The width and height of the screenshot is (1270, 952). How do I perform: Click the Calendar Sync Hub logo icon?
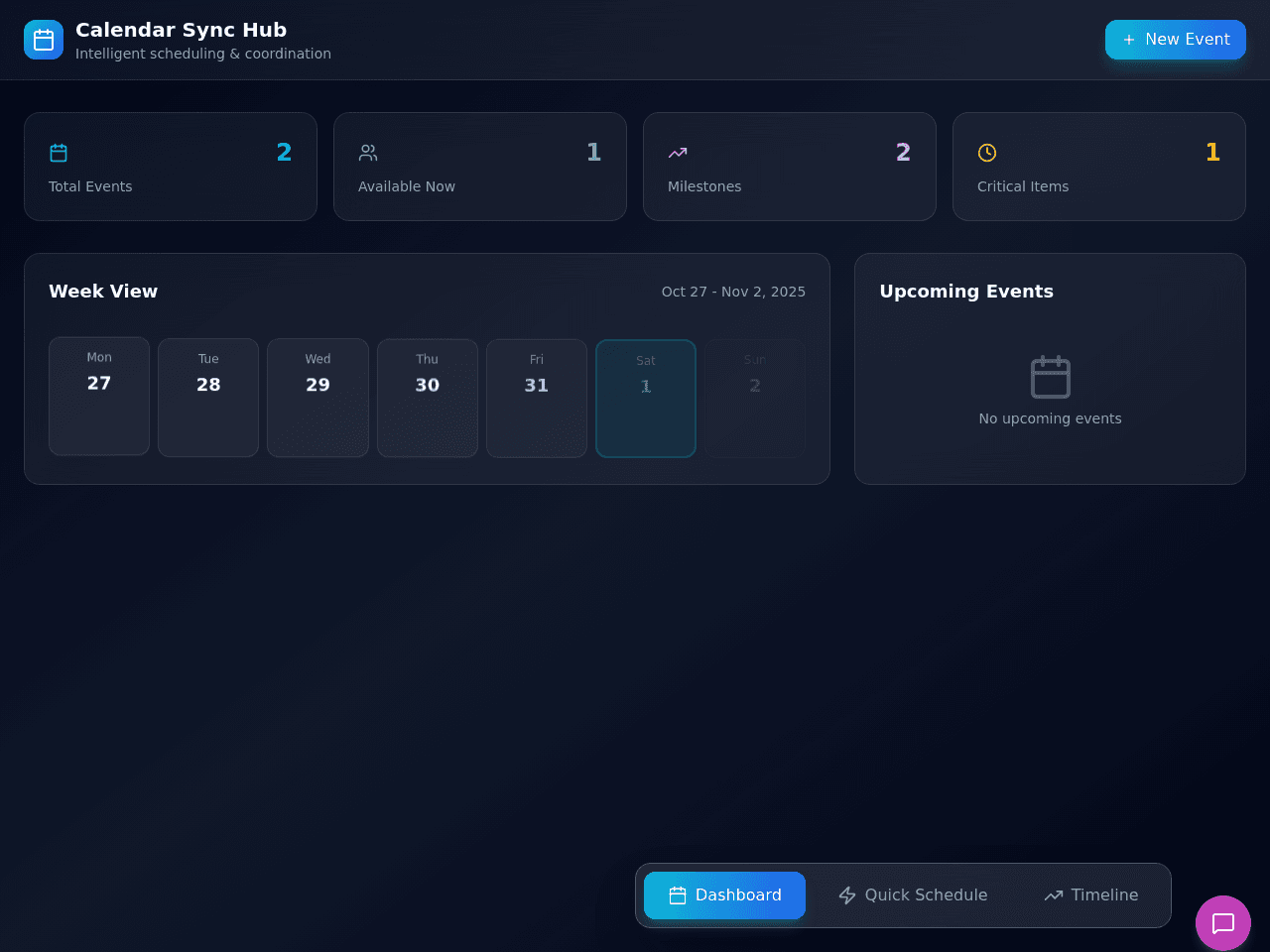coord(44,40)
